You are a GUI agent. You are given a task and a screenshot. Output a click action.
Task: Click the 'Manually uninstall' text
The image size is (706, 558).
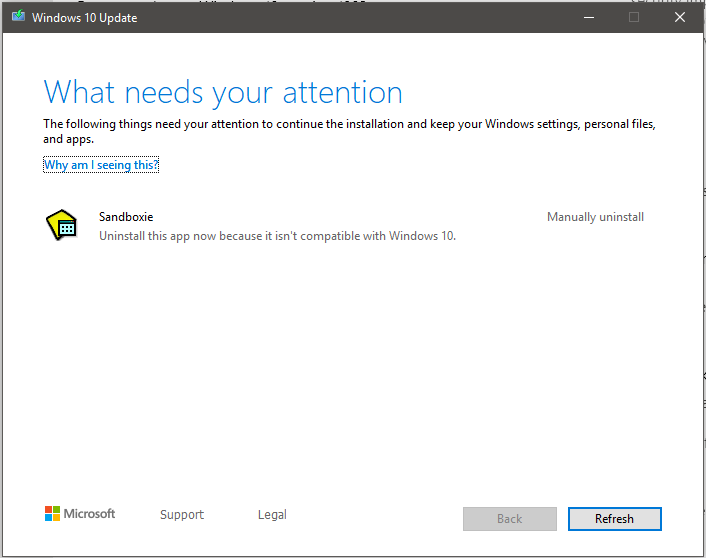click(x=595, y=217)
